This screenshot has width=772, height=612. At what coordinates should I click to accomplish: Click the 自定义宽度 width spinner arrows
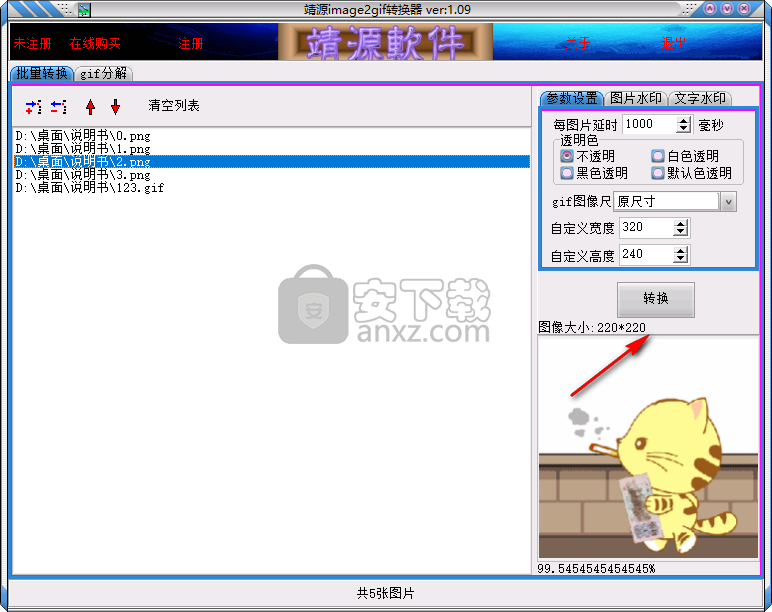(681, 228)
